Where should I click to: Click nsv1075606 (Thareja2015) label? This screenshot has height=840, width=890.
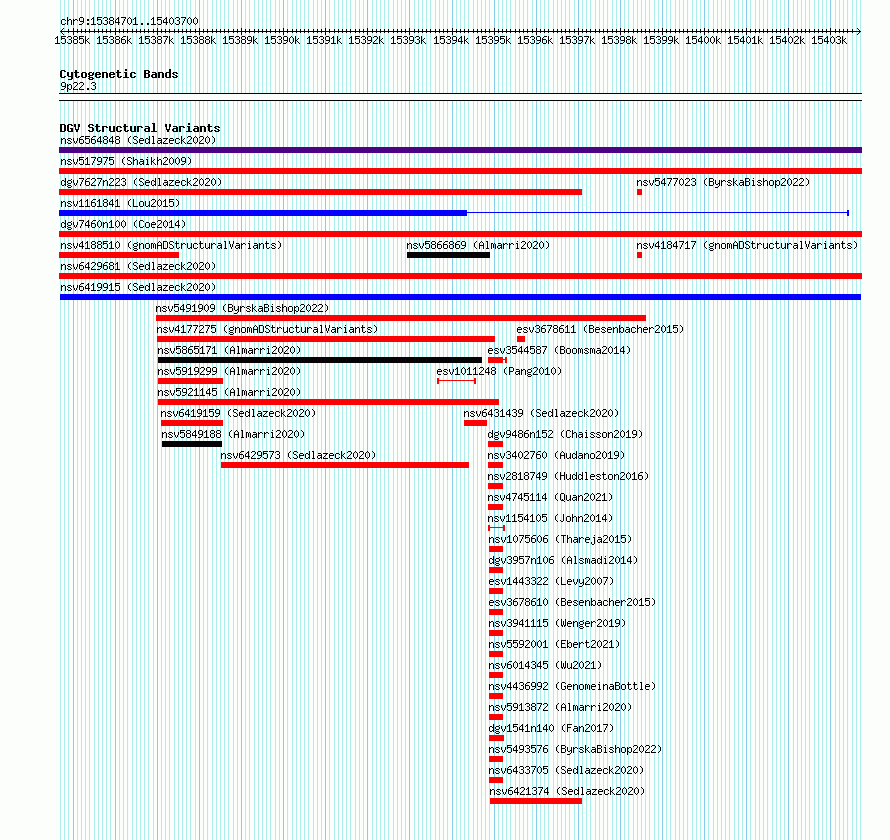(560, 539)
